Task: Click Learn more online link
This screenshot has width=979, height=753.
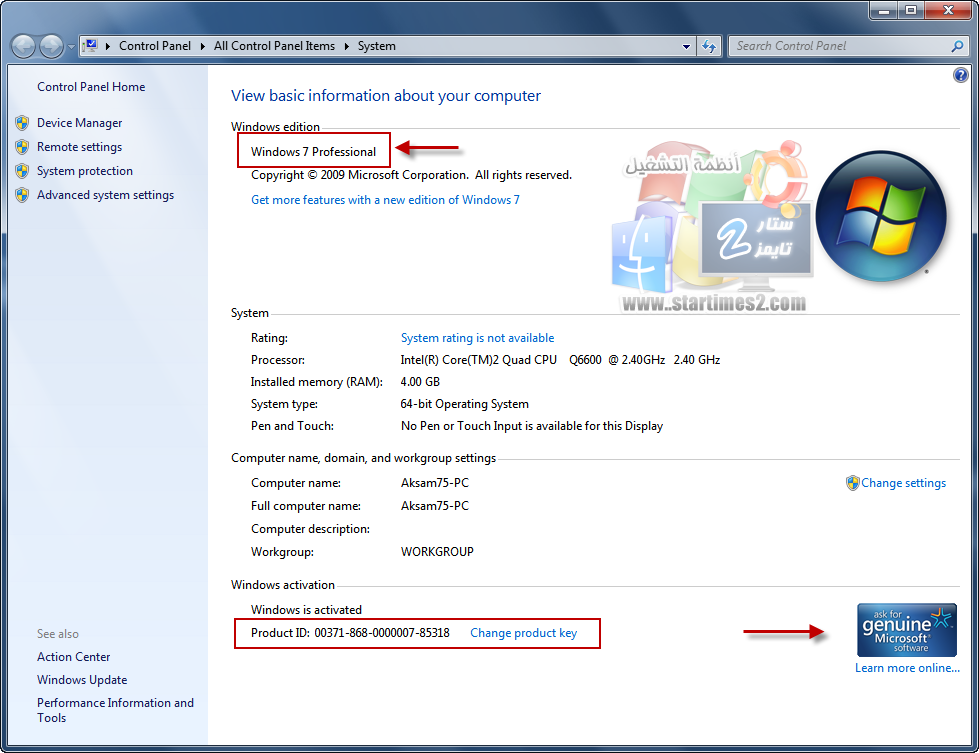Action: click(907, 668)
